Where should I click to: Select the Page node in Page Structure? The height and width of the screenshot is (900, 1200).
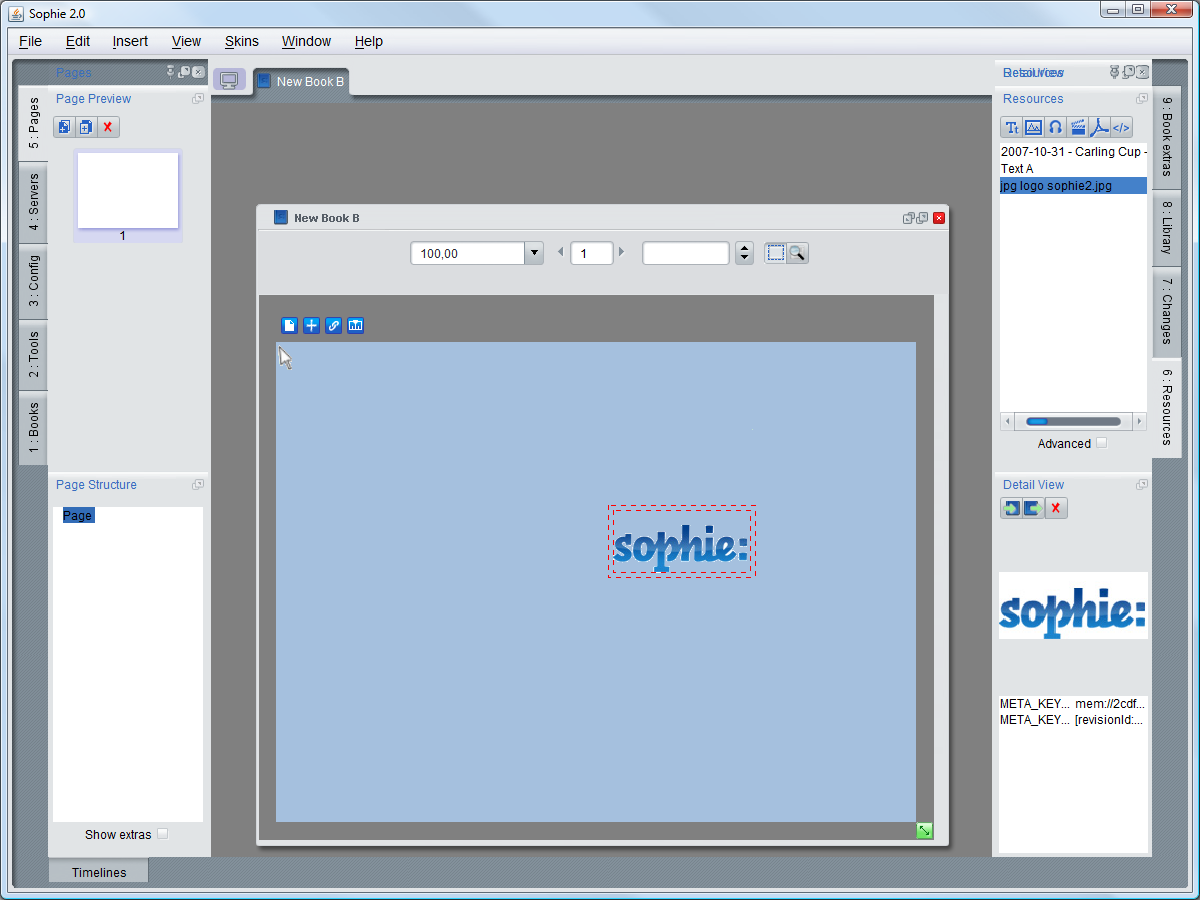[77, 516]
